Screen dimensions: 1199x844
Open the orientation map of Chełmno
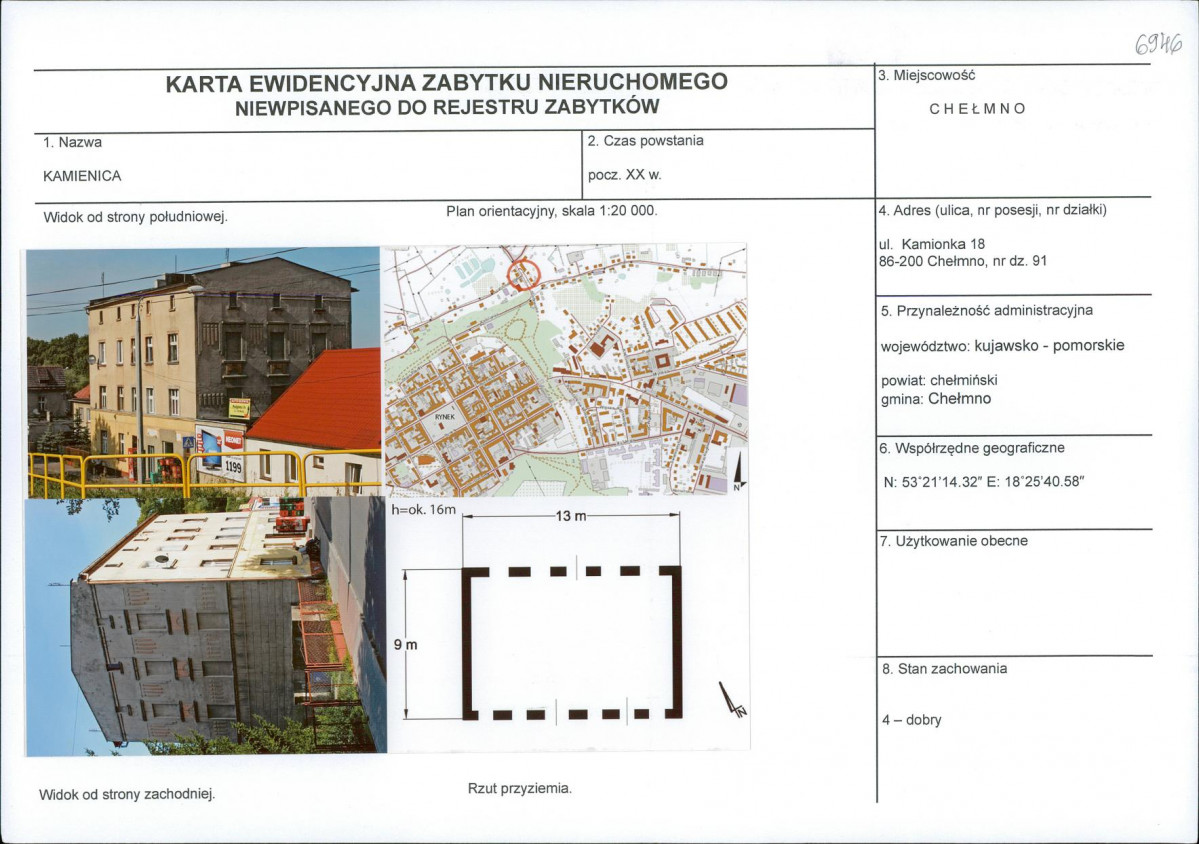tap(564, 370)
